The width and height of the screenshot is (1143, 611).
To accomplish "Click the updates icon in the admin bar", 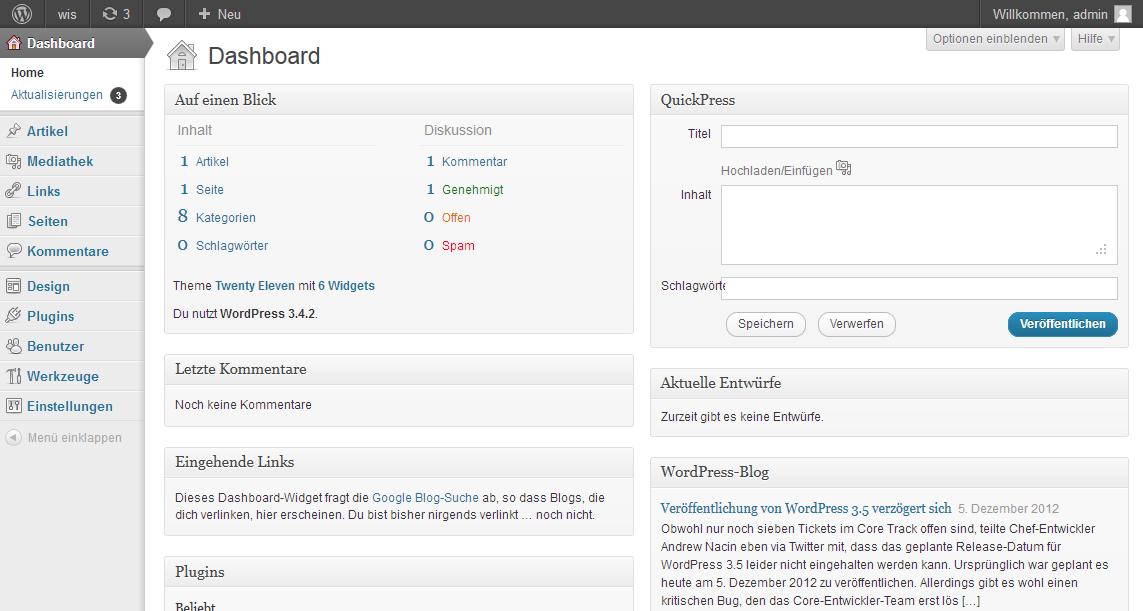I will pyautogui.click(x=109, y=14).
